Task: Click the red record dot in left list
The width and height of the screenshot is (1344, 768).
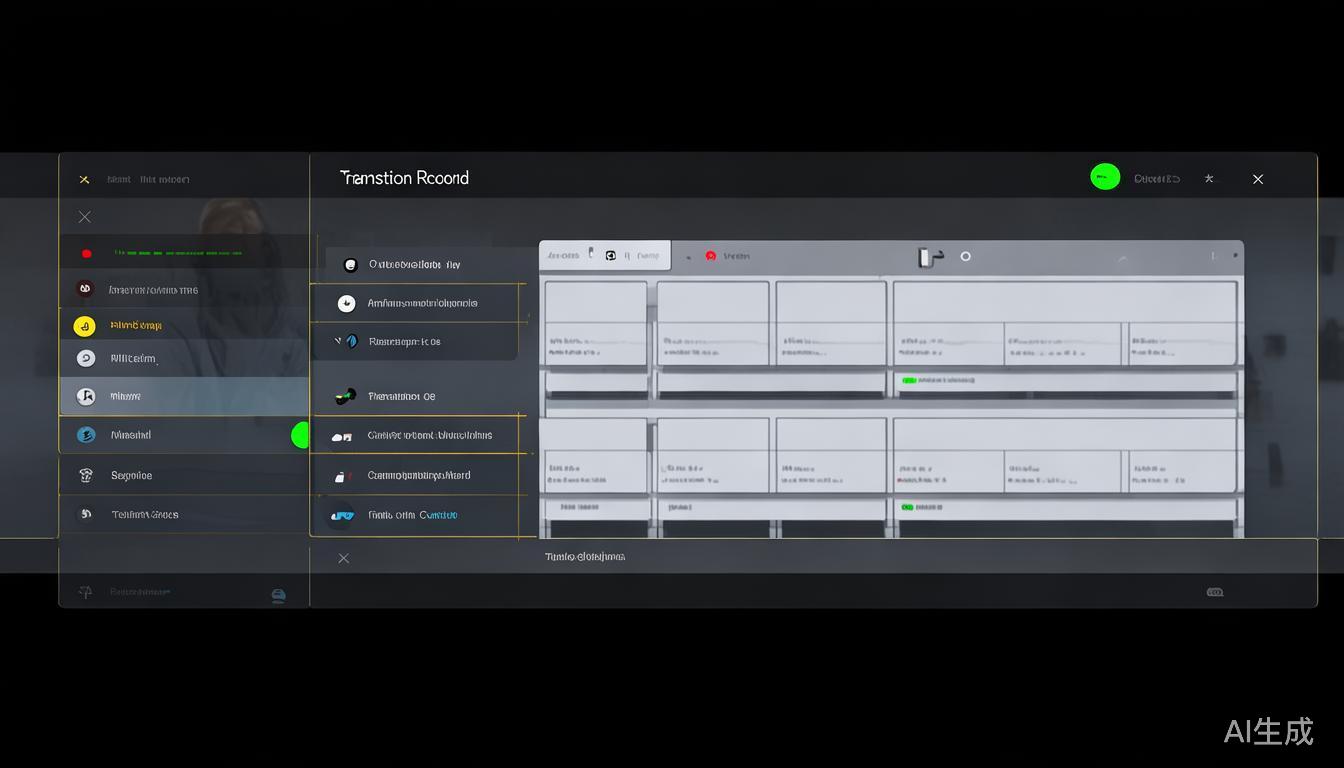Action: [x=87, y=254]
